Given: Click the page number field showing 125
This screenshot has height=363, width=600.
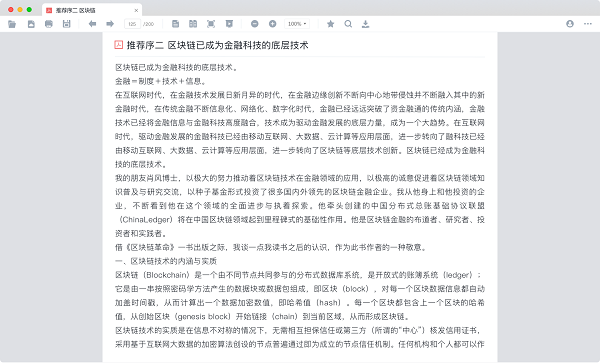Looking at the screenshot, I should [132, 24].
